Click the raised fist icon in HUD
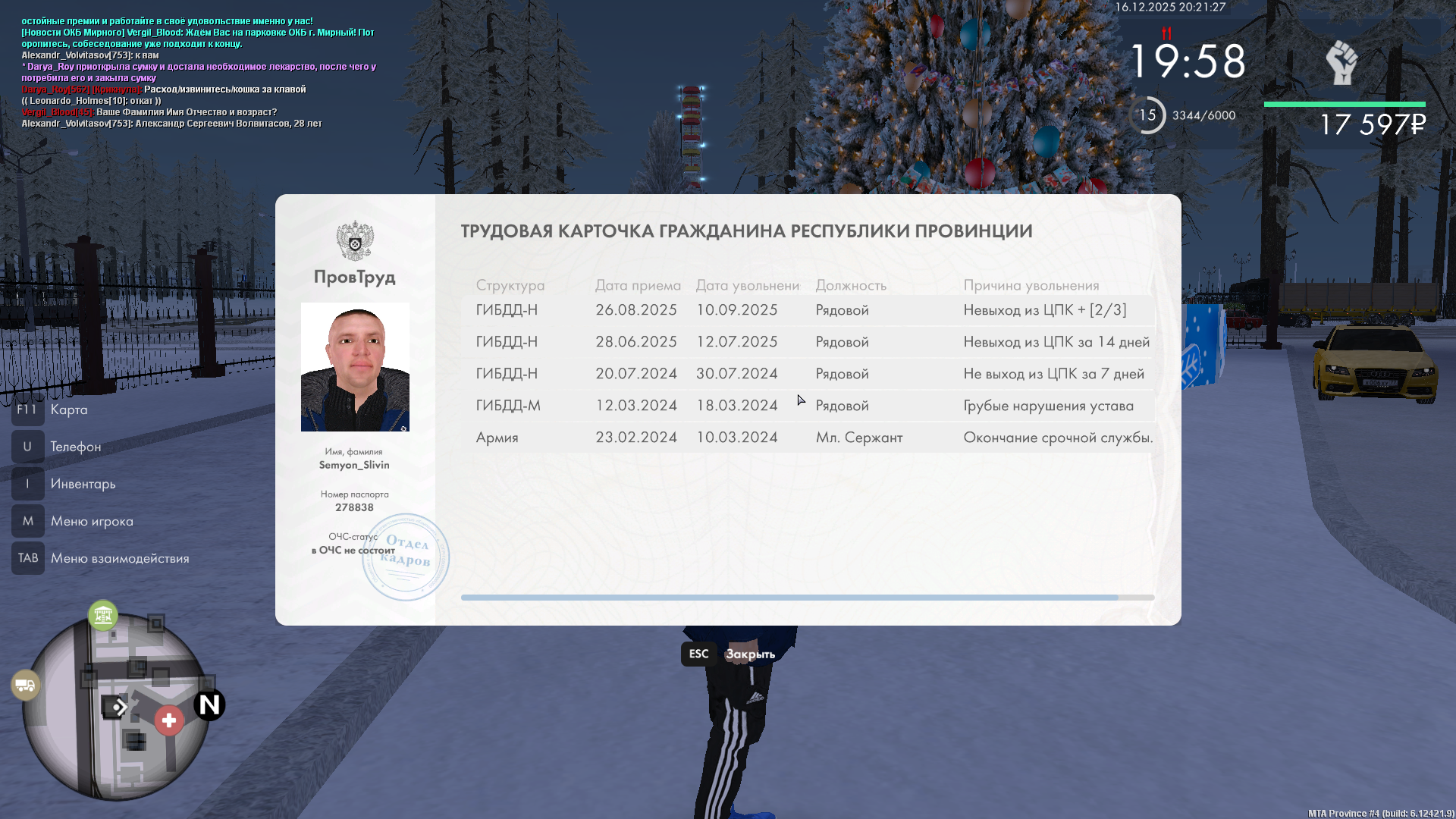This screenshot has height=819, width=1456. click(1341, 63)
